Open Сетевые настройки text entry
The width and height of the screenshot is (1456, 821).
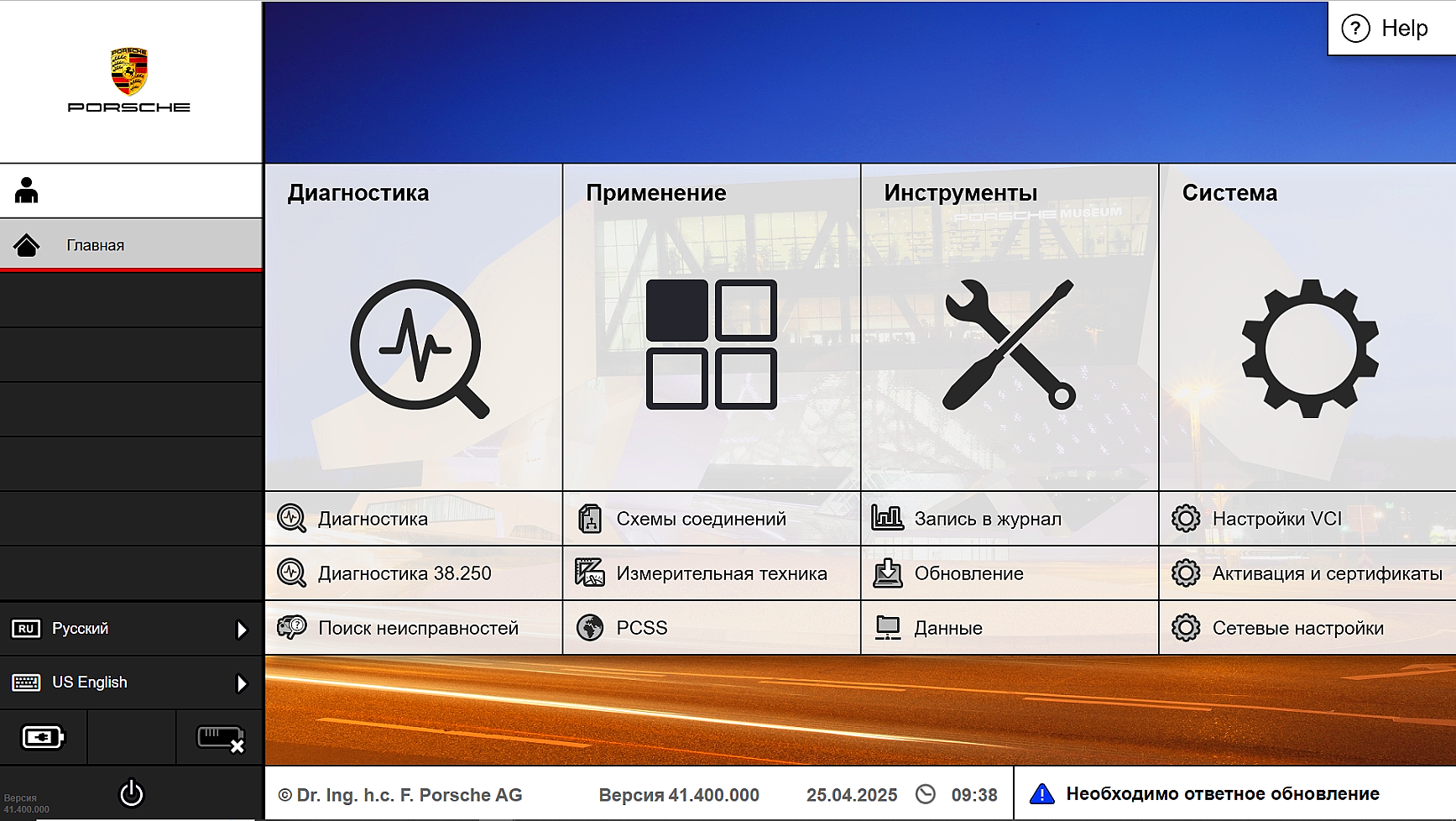click(x=1298, y=628)
